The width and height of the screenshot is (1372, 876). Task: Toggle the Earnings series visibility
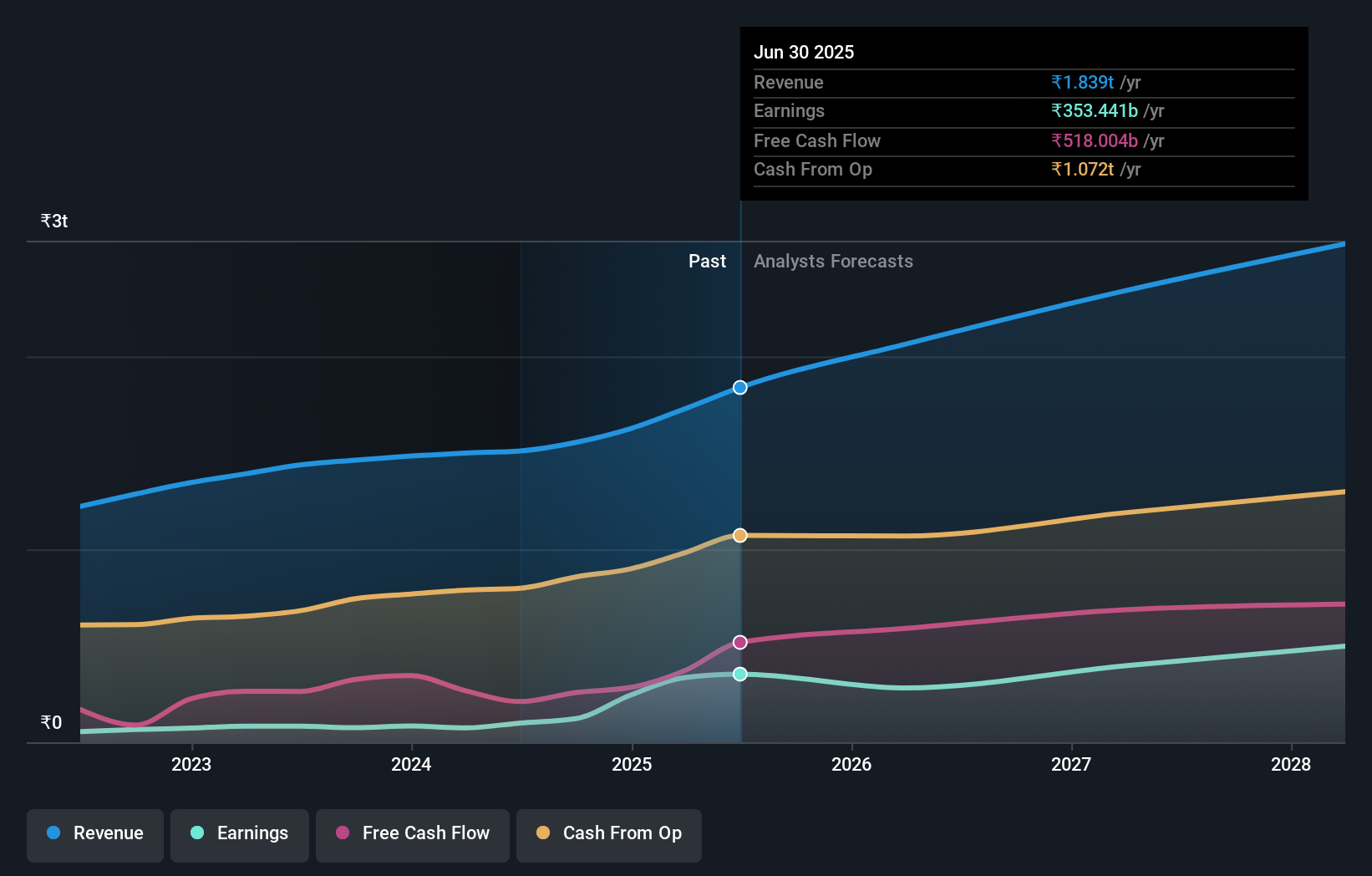pyautogui.click(x=239, y=833)
